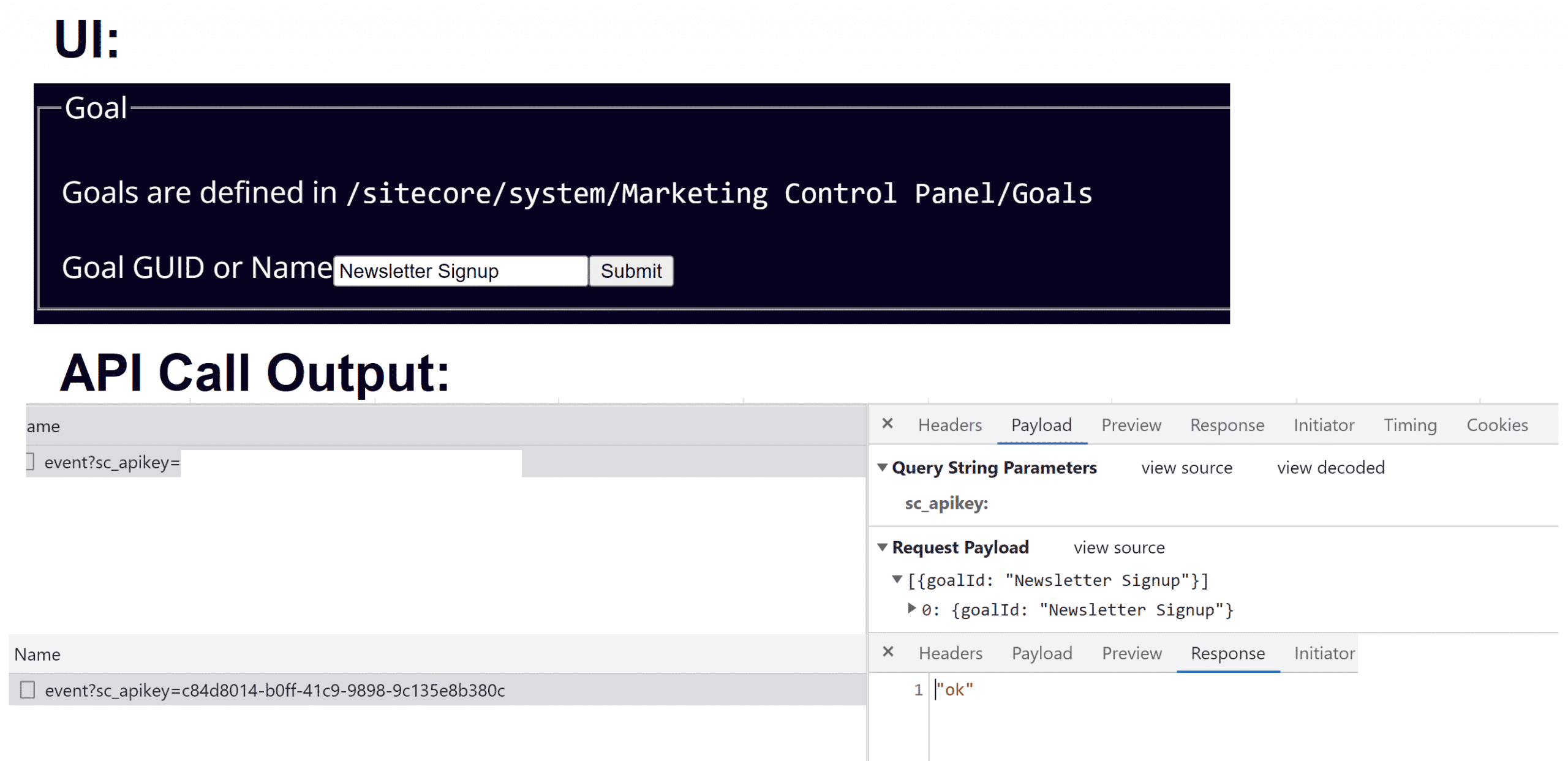Open the Preview tab in upper panel

(x=1131, y=425)
